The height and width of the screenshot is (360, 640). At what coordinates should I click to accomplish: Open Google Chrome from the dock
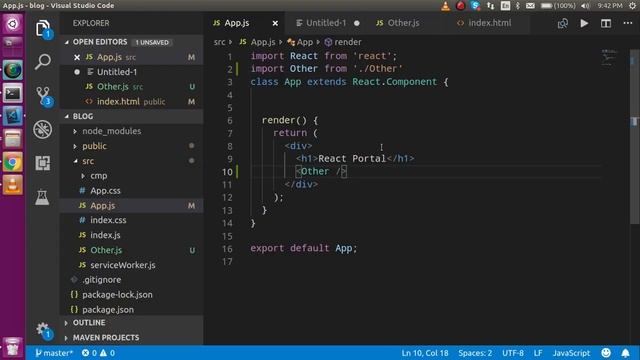pos(13,162)
